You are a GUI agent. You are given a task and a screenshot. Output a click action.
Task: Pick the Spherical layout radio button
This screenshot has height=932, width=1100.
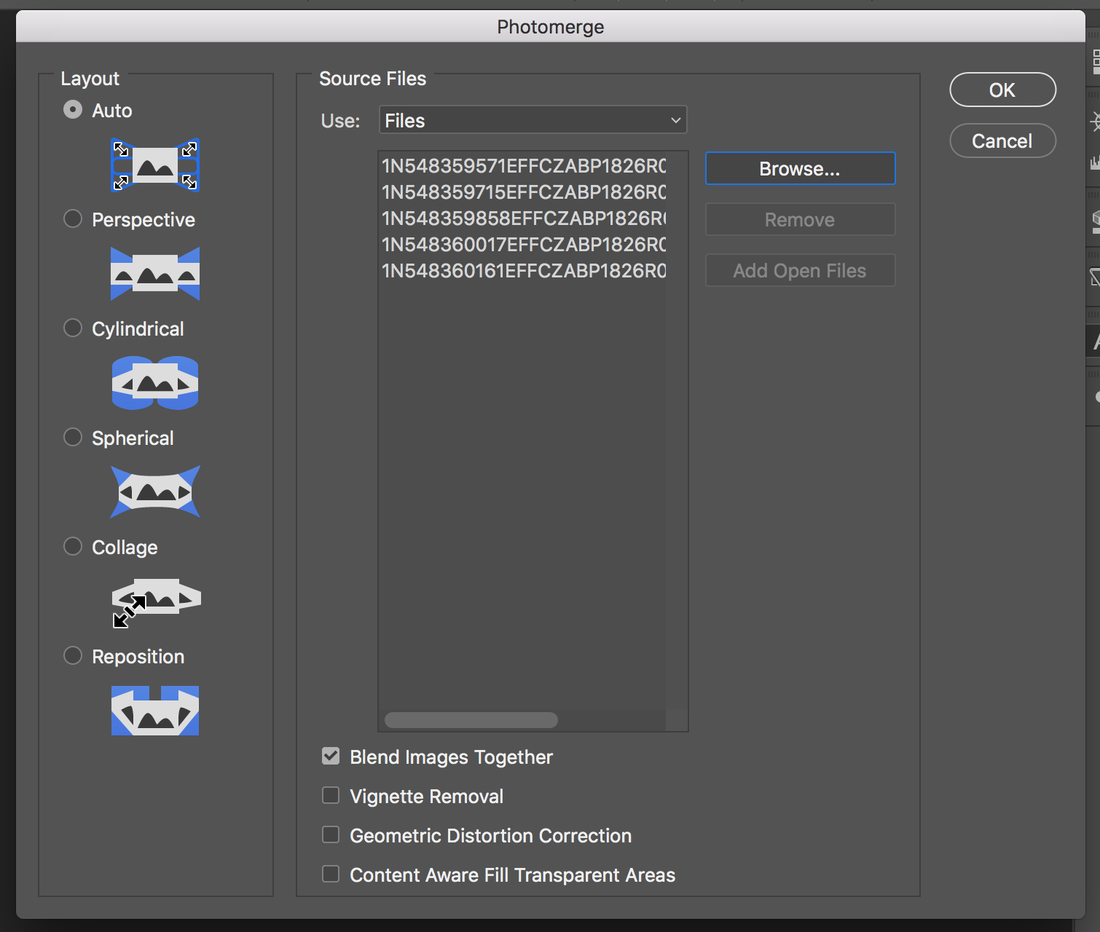click(73, 437)
